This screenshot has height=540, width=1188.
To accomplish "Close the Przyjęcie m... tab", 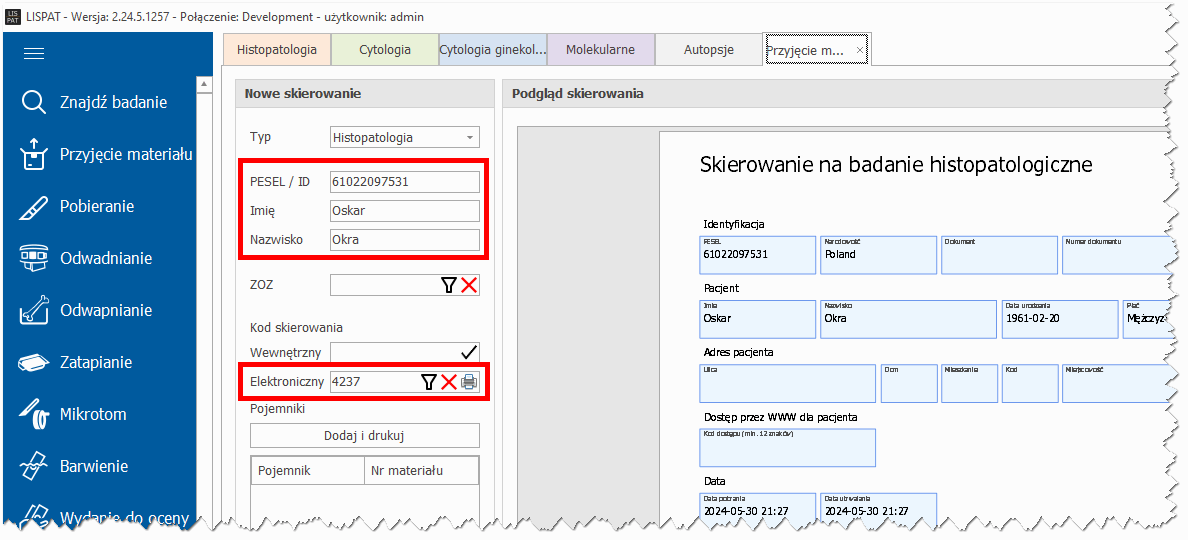I will pyautogui.click(x=861, y=49).
